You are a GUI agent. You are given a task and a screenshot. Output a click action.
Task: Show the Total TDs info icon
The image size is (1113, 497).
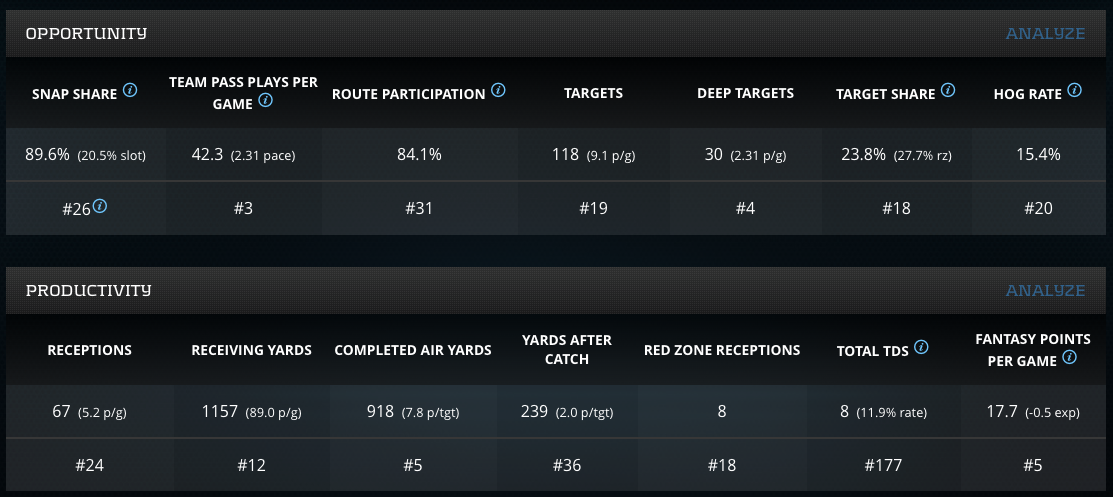921,348
